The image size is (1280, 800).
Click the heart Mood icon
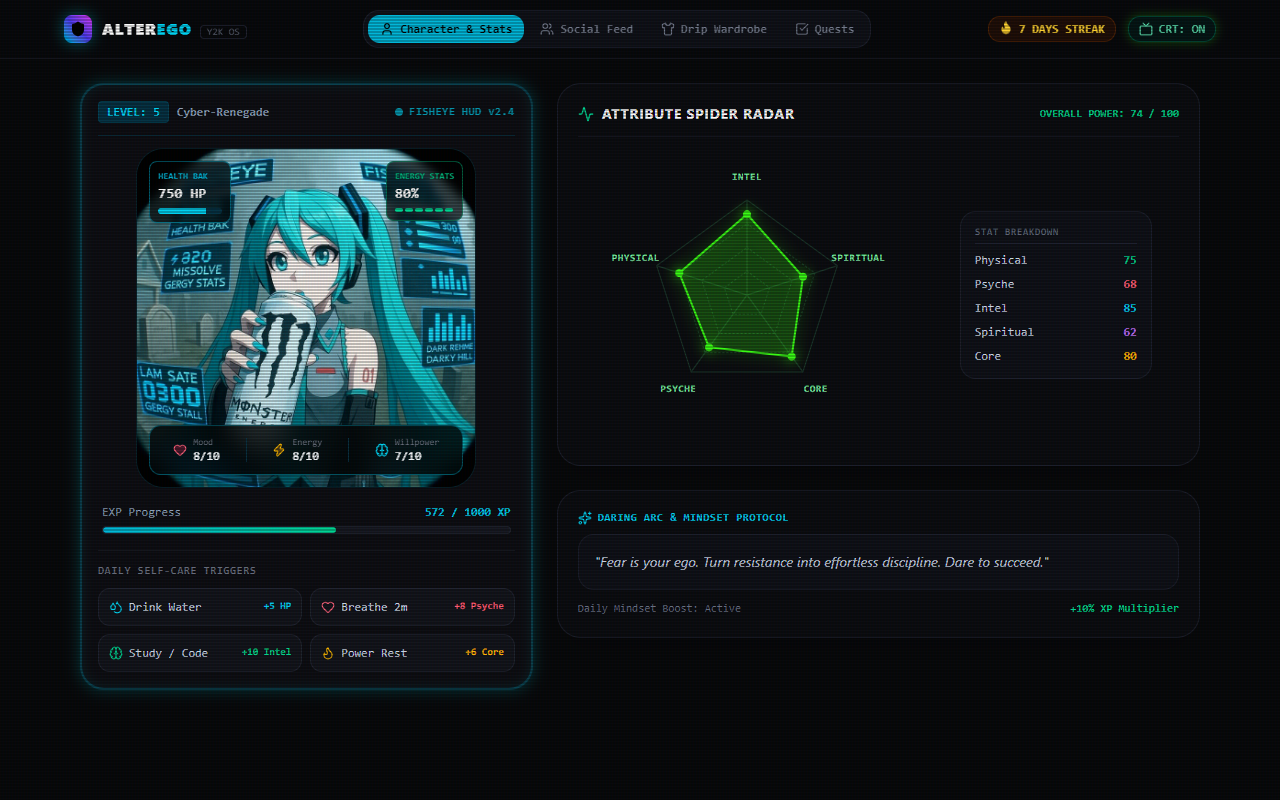pos(180,450)
